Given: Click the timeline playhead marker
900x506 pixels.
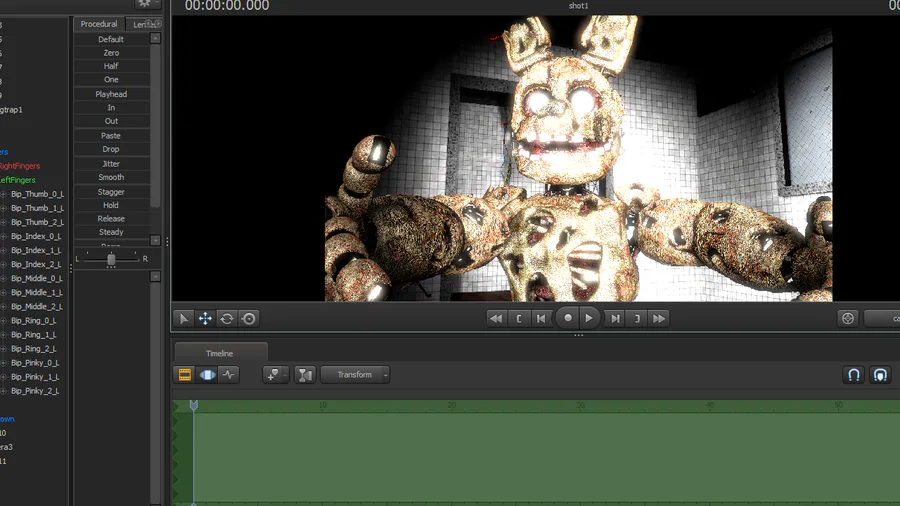Looking at the screenshot, I should pyautogui.click(x=194, y=406).
